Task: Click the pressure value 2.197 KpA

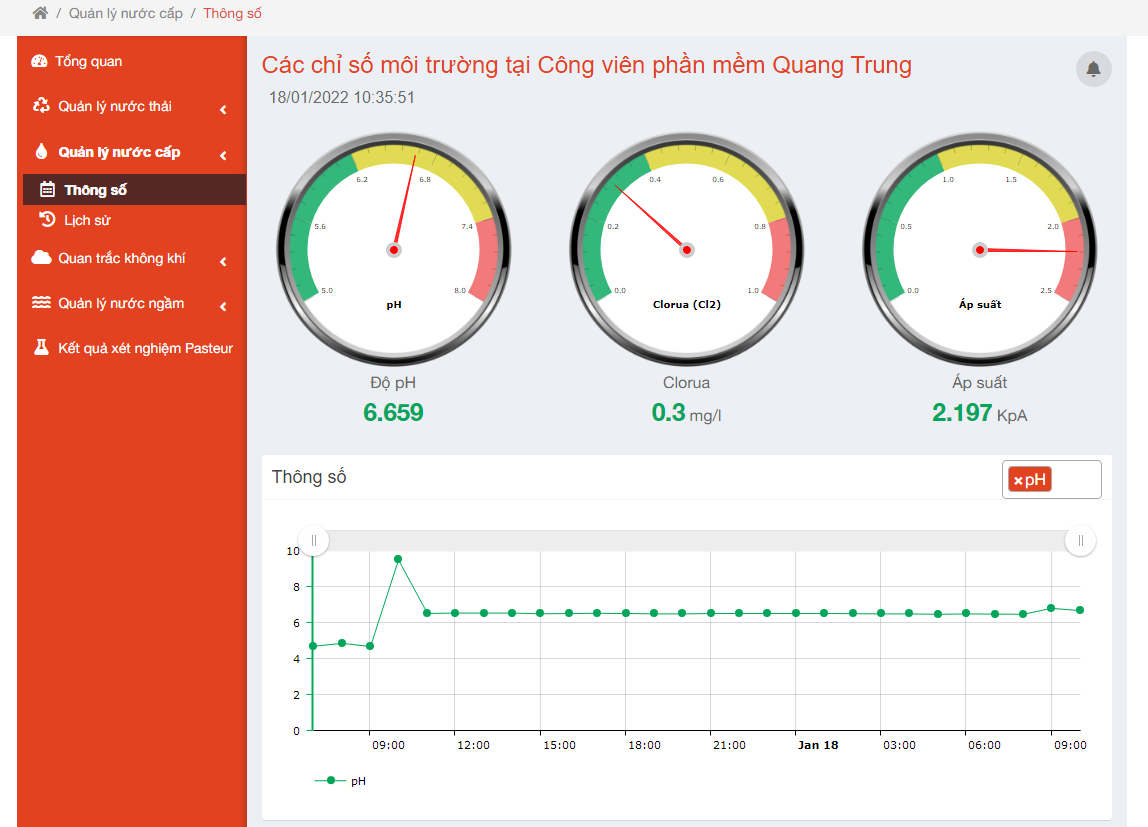Action: (x=980, y=414)
